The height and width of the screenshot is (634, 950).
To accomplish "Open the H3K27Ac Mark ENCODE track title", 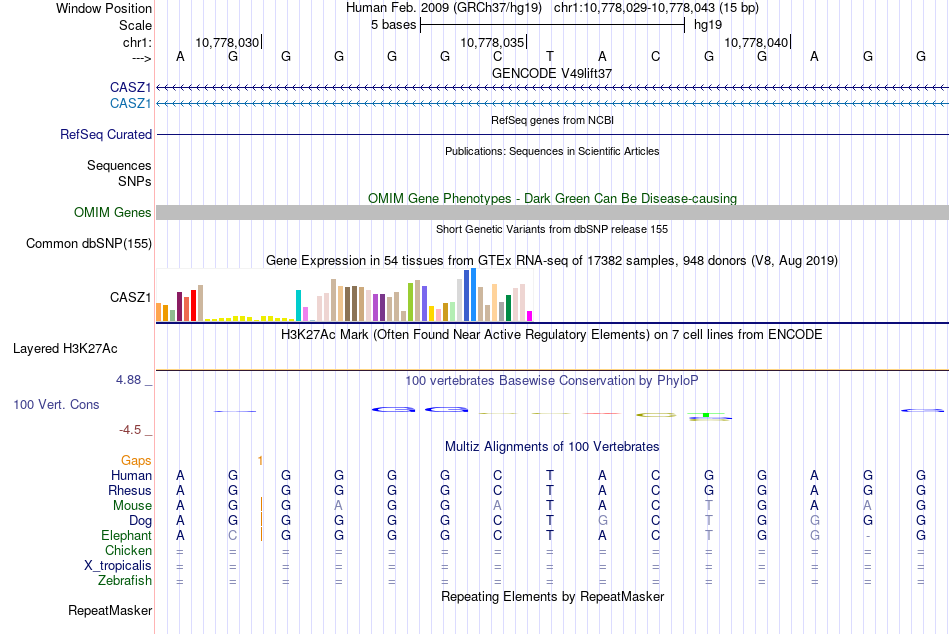I will pos(552,335).
